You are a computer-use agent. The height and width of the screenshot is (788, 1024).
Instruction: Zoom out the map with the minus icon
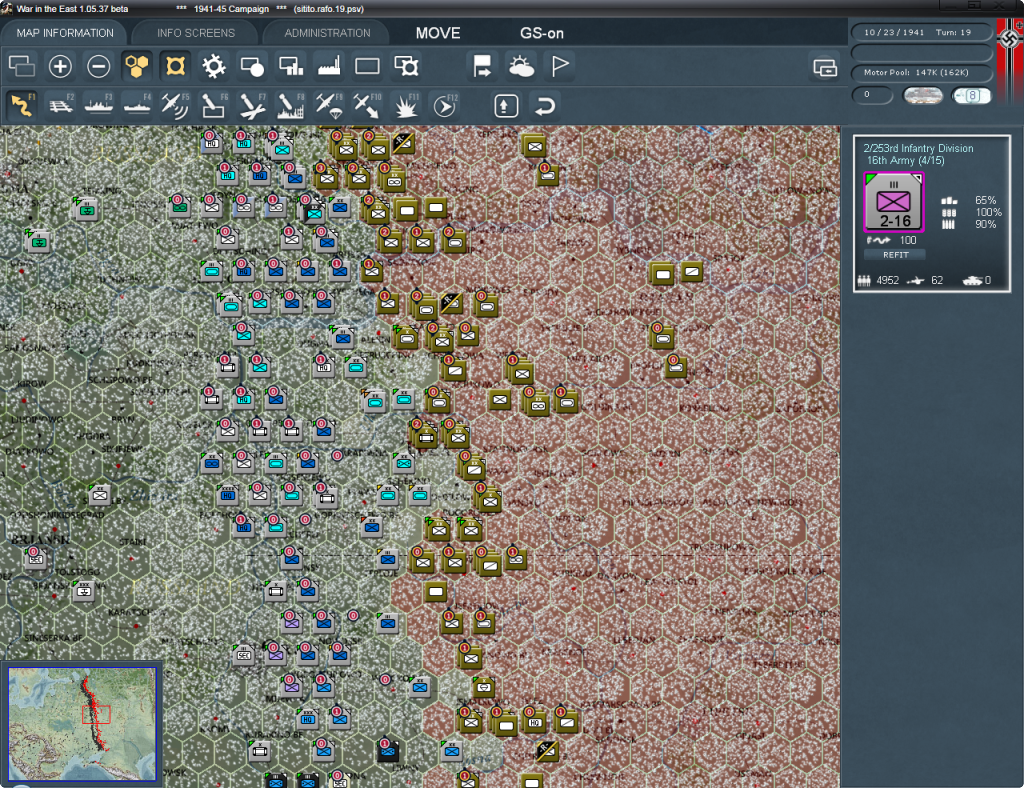click(x=99, y=66)
